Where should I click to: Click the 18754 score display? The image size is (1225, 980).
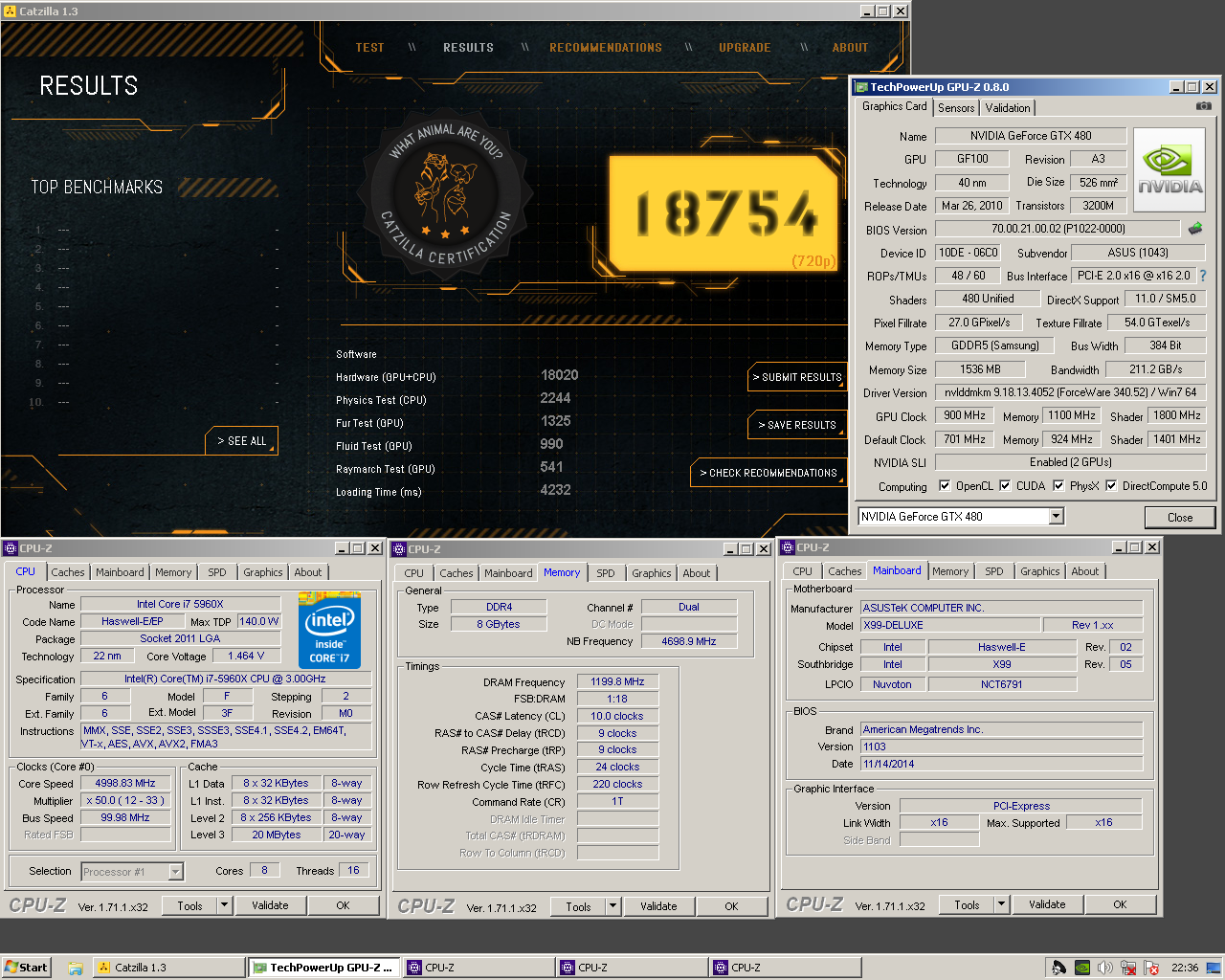(724, 212)
